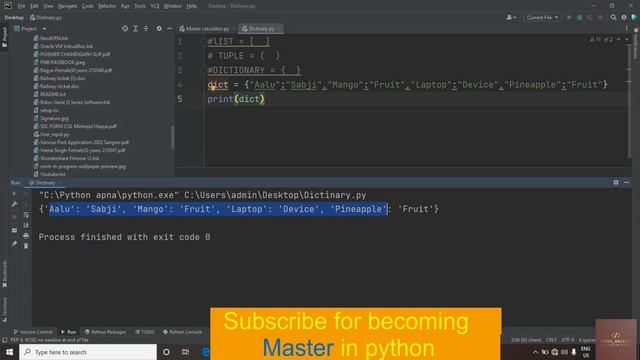Toggle soft-wrap icon in Run console

coord(26,215)
